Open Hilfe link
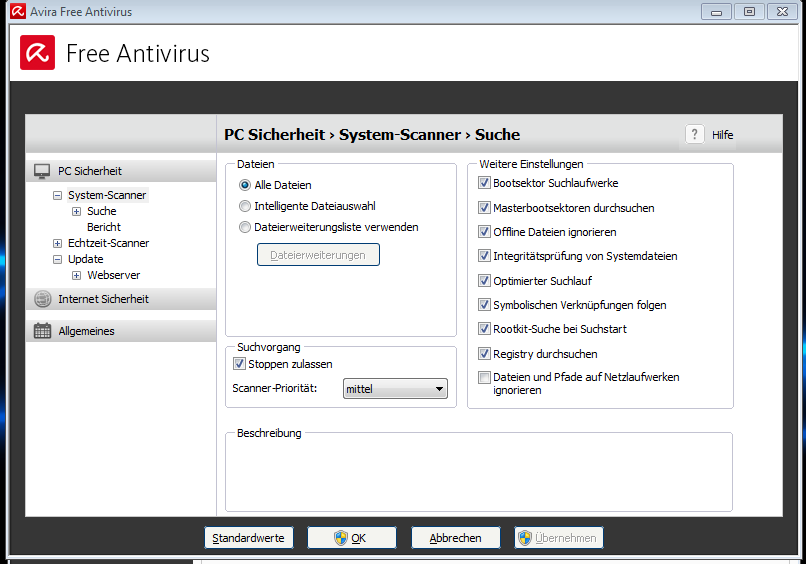The width and height of the screenshot is (806, 564). click(x=722, y=135)
